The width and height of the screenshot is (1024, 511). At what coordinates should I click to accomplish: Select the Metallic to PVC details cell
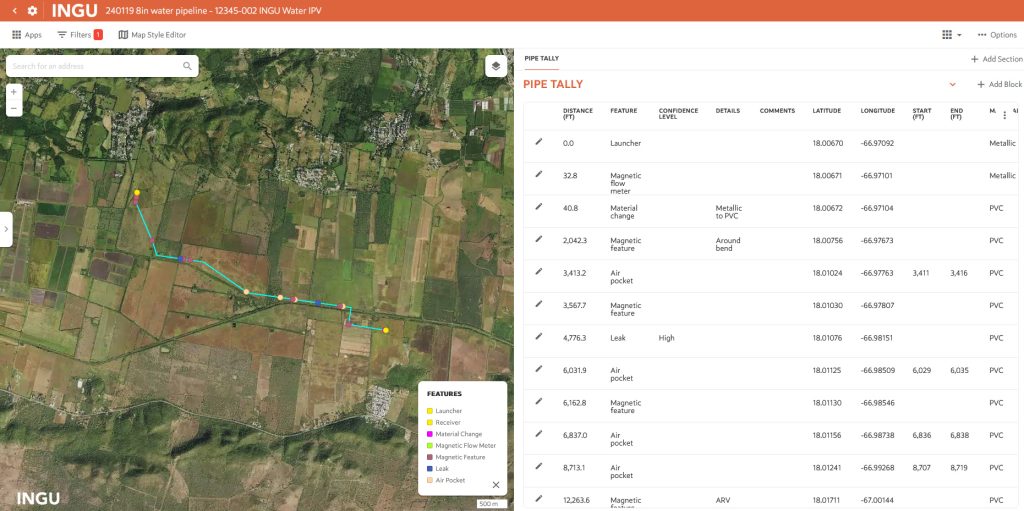coord(729,212)
